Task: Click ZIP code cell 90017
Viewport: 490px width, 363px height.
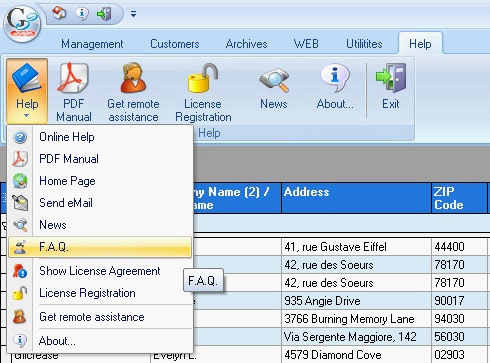Action: click(459, 301)
